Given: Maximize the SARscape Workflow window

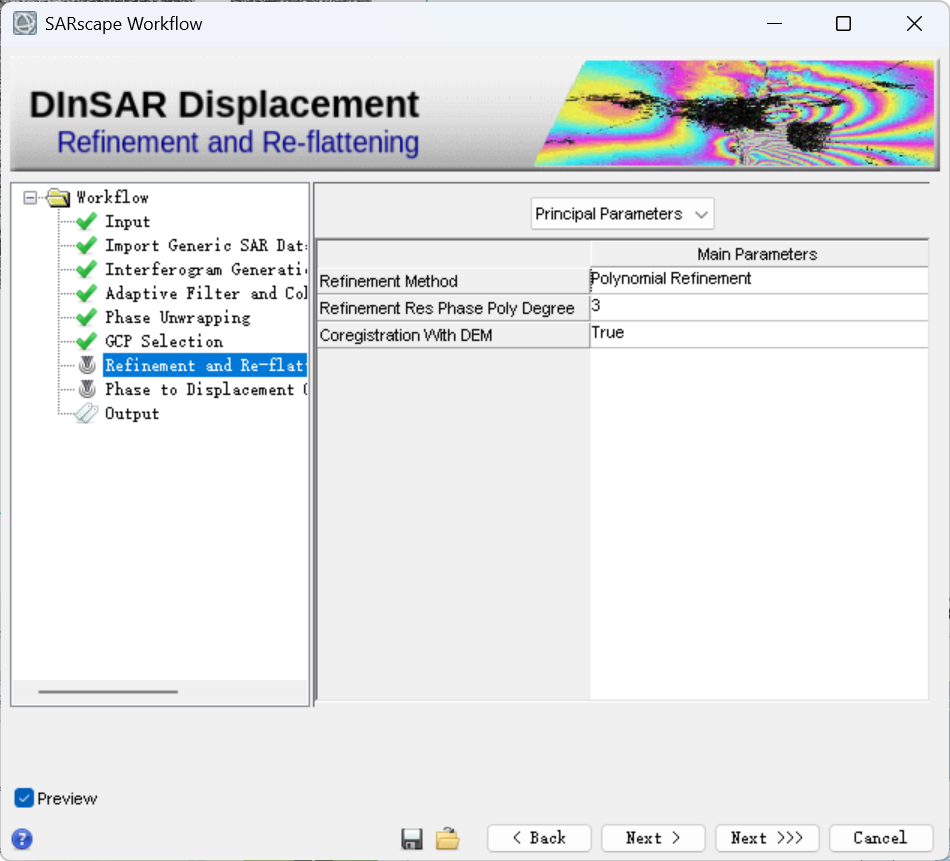Looking at the screenshot, I should pyautogui.click(x=843, y=24).
